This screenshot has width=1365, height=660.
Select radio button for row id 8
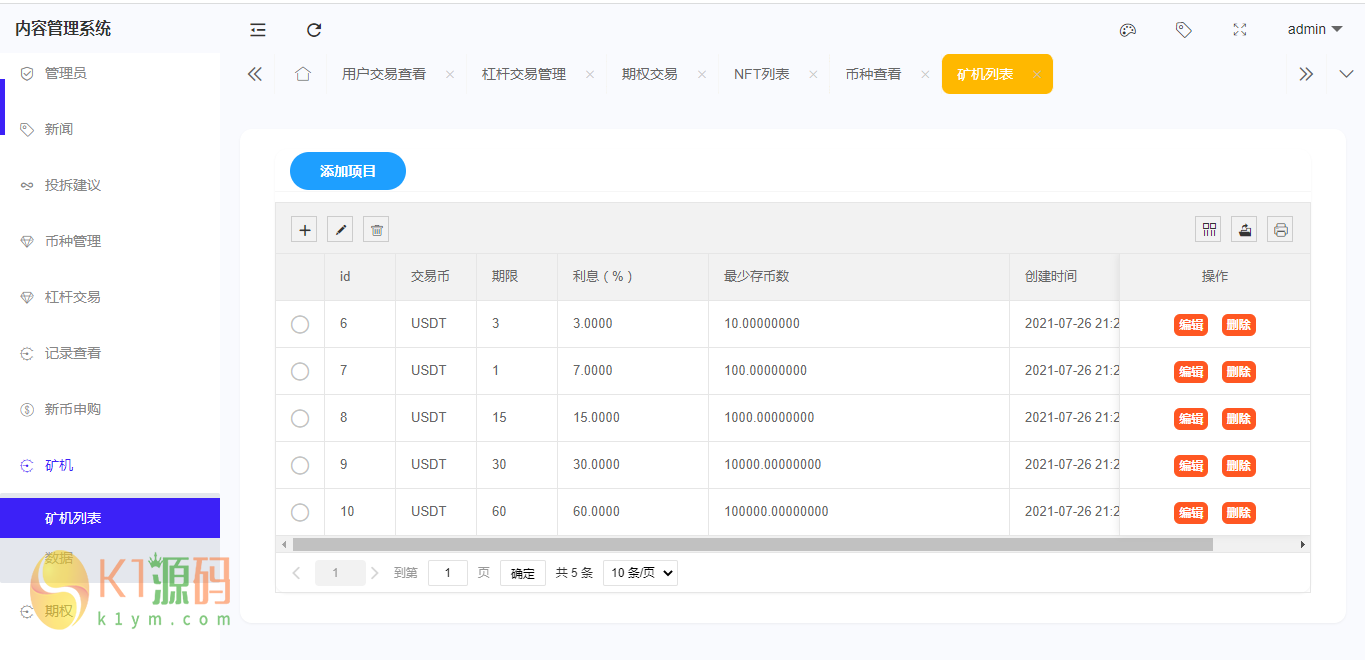300,418
